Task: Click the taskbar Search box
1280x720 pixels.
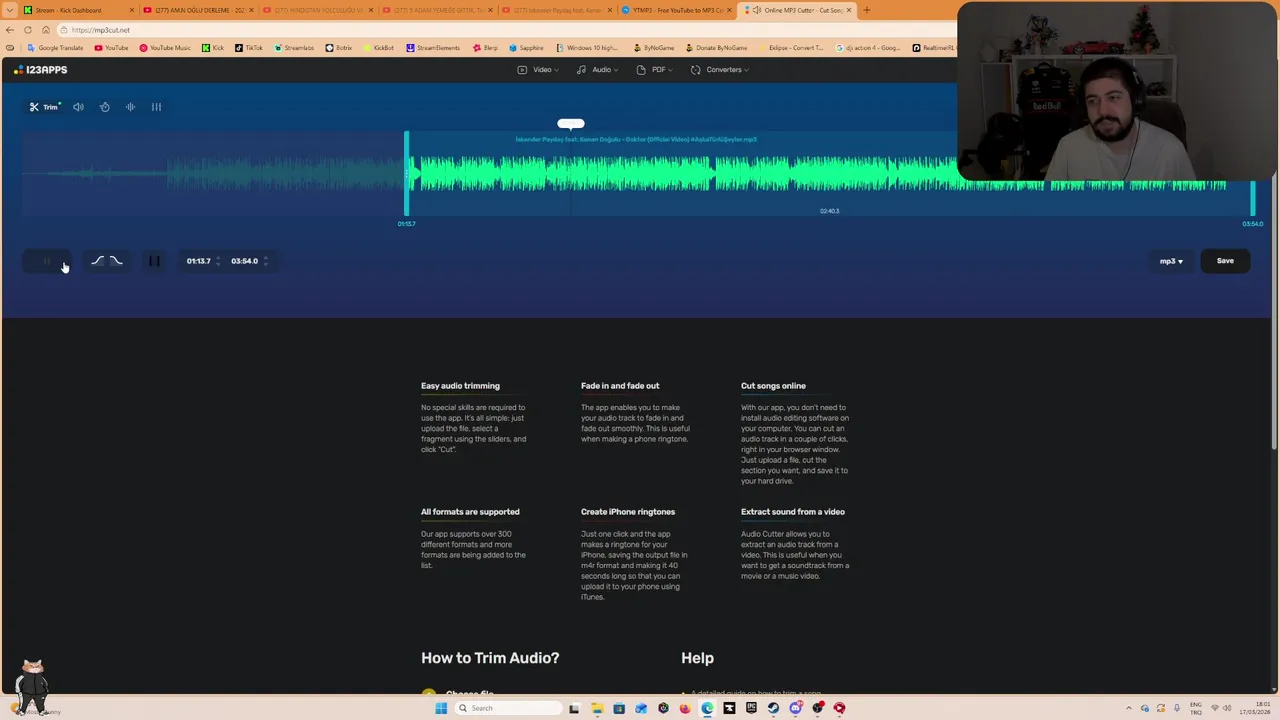Action: pyautogui.click(x=508, y=708)
